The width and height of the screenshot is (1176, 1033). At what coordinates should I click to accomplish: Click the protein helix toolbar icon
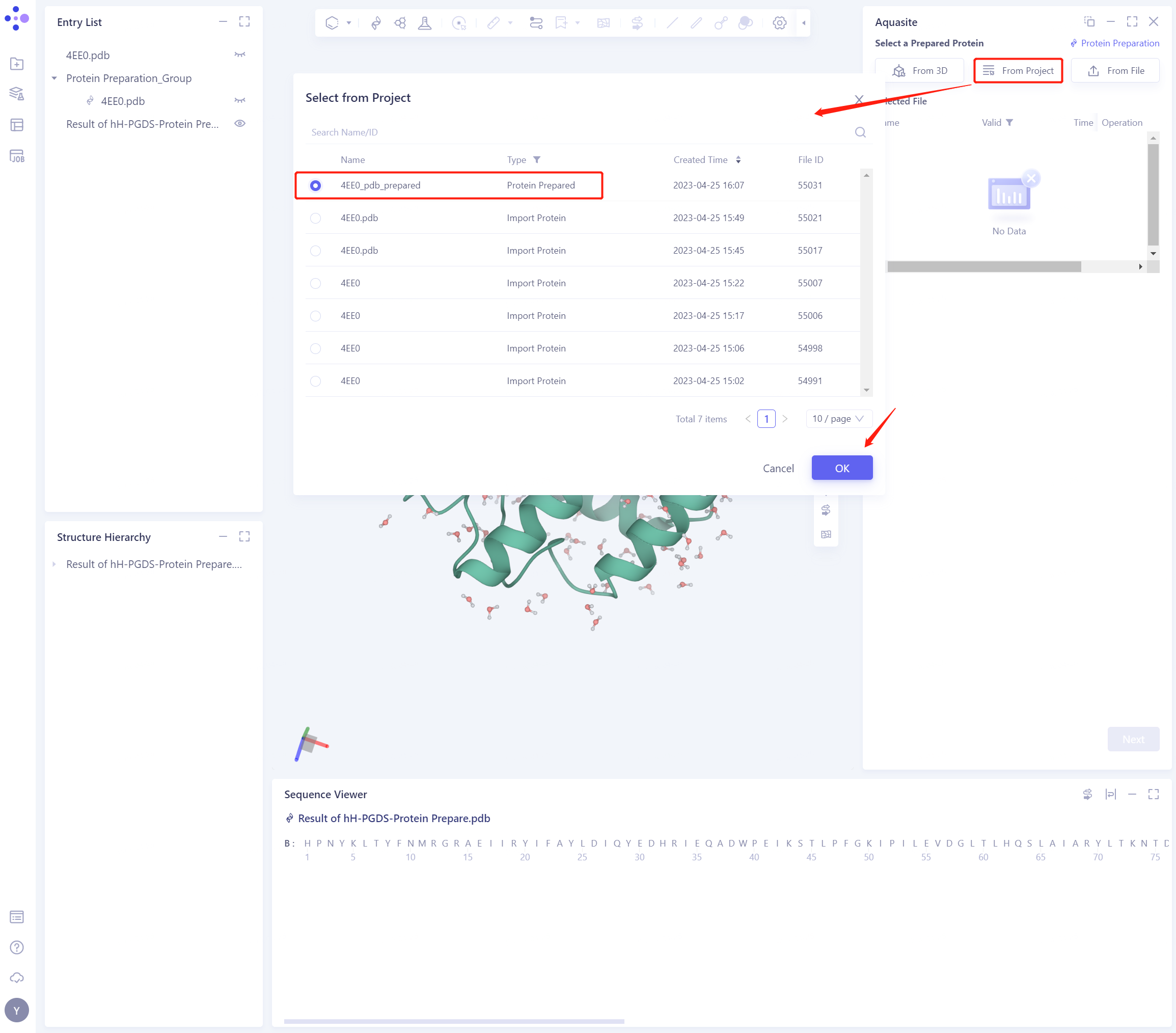point(376,23)
